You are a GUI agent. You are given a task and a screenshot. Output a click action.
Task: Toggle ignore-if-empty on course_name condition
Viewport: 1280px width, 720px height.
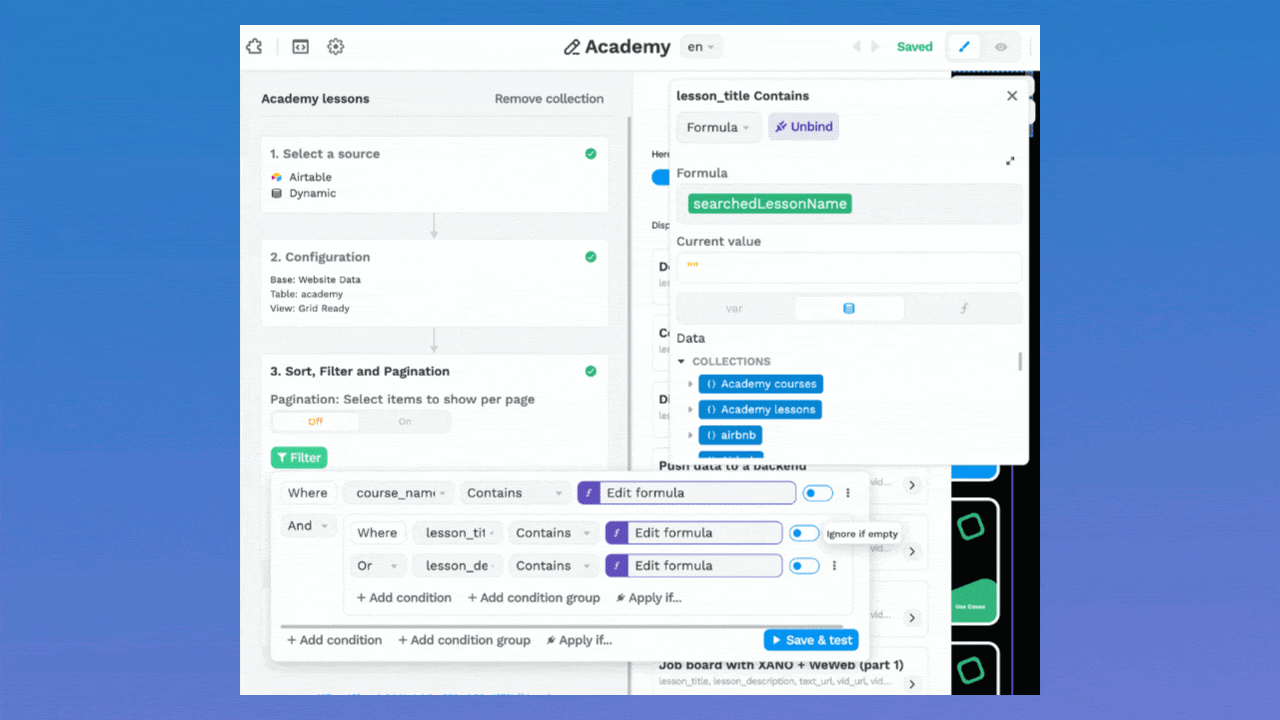pyautogui.click(x=817, y=493)
